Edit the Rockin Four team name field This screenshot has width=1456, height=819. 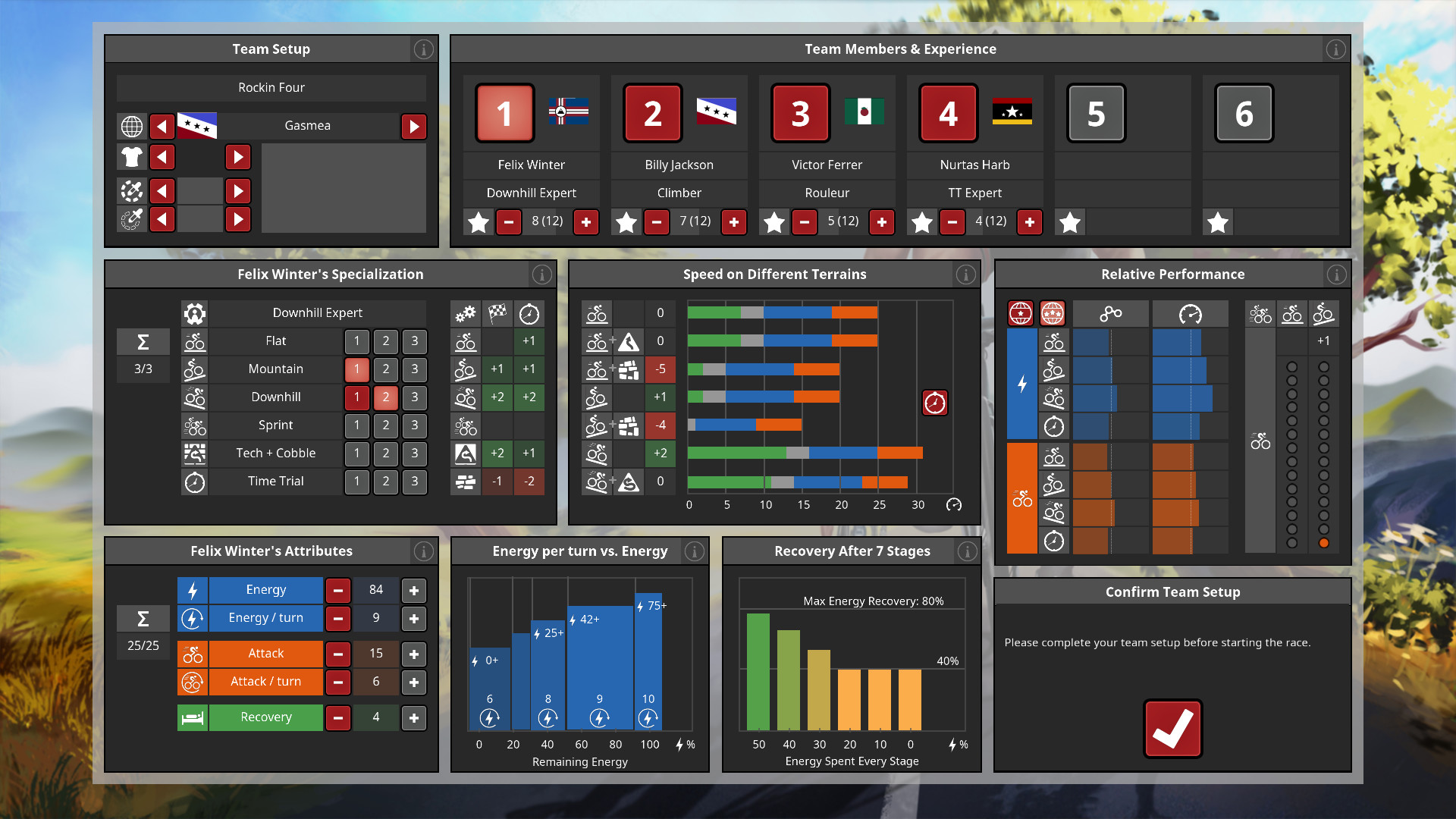pos(271,88)
